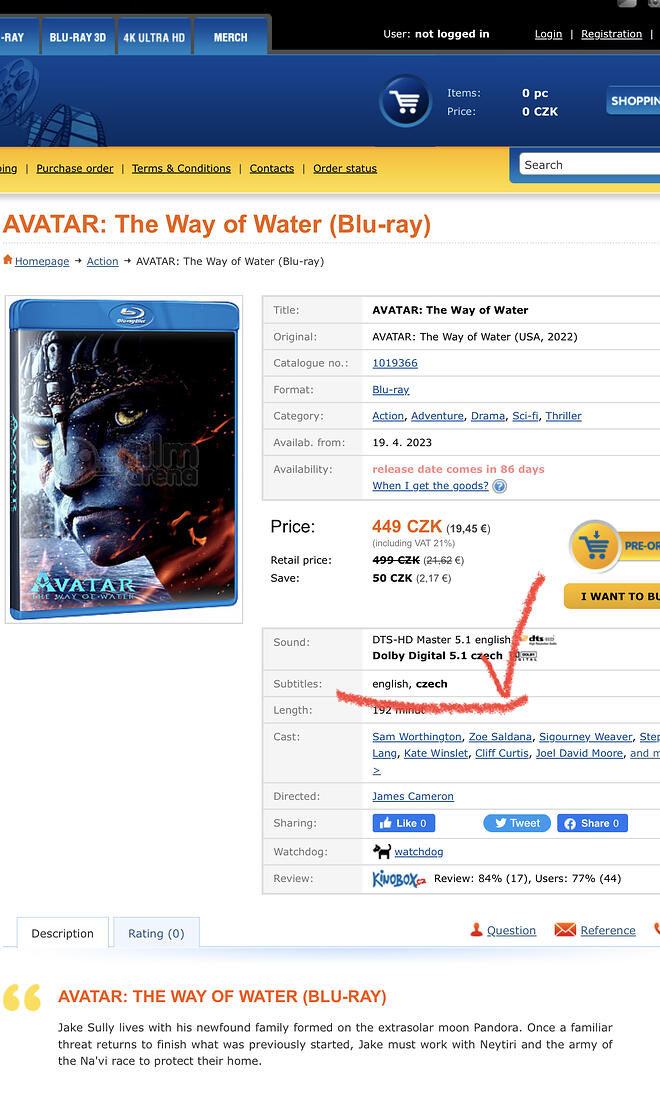Switch to the Rating (0) tab

(156, 933)
